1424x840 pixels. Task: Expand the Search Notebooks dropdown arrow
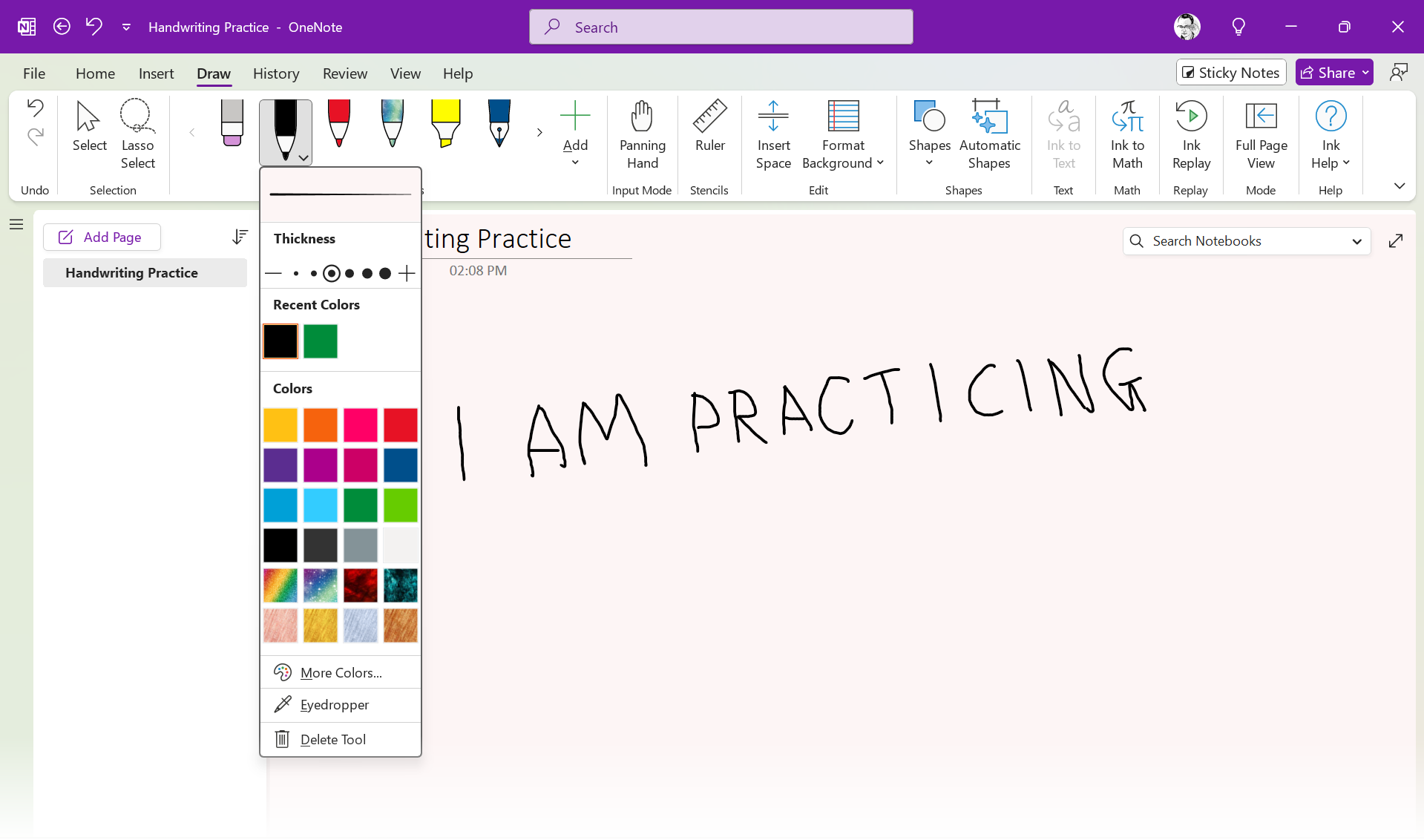(x=1356, y=241)
